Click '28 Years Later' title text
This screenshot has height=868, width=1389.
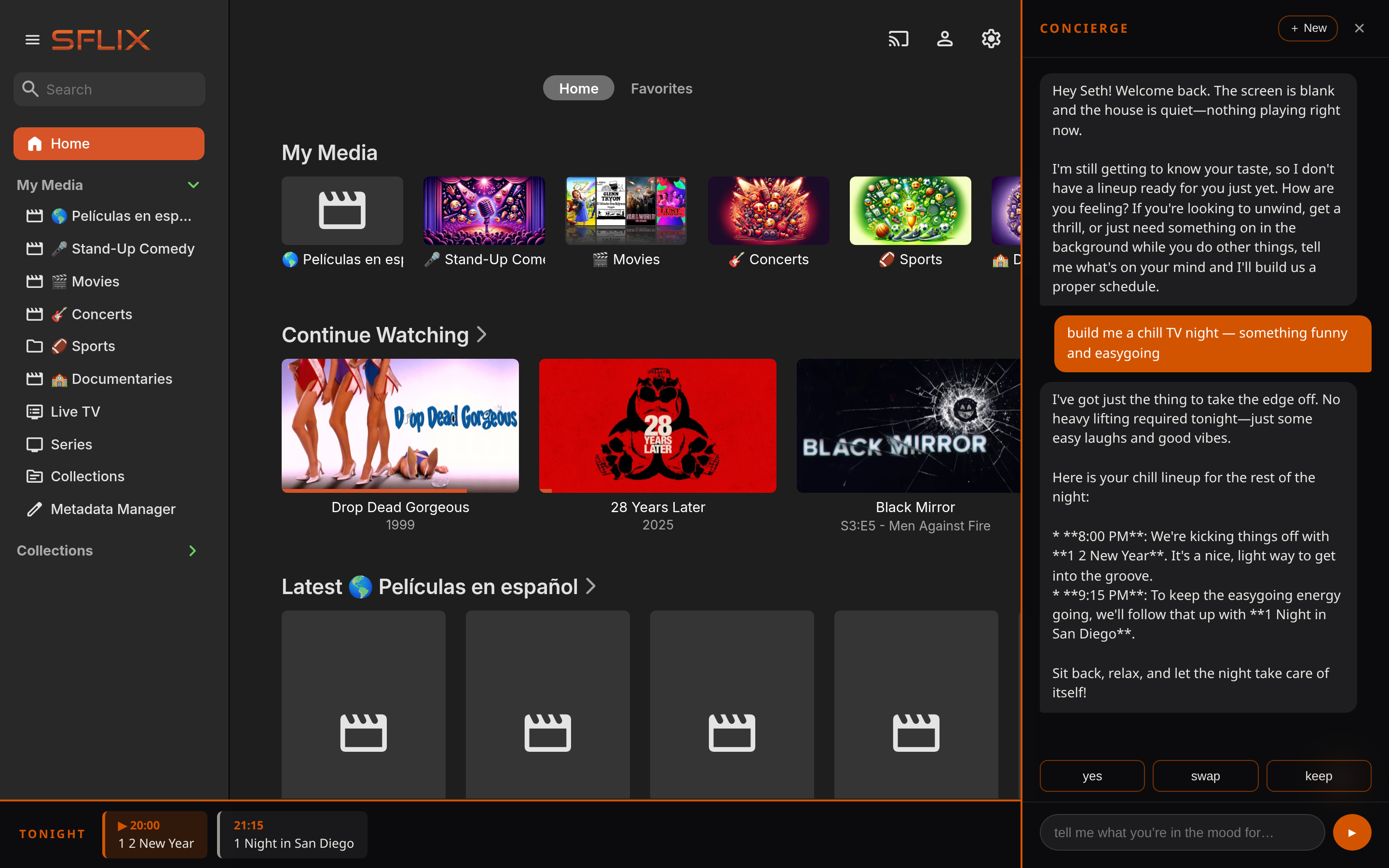pos(658,507)
